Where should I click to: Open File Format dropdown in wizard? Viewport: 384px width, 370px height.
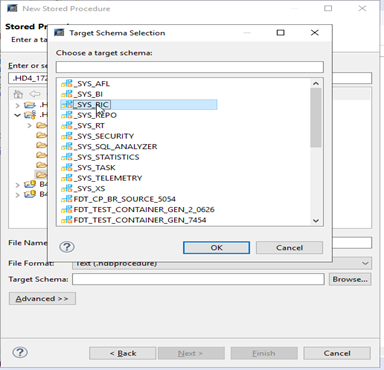coord(365,263)
